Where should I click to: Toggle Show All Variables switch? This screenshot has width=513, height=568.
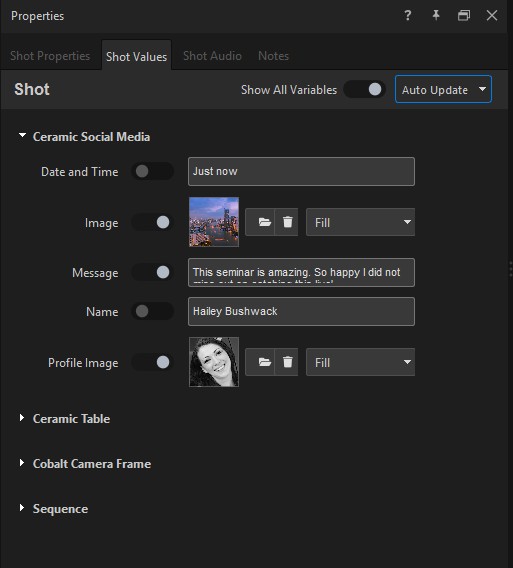click(x=364, y=89)
